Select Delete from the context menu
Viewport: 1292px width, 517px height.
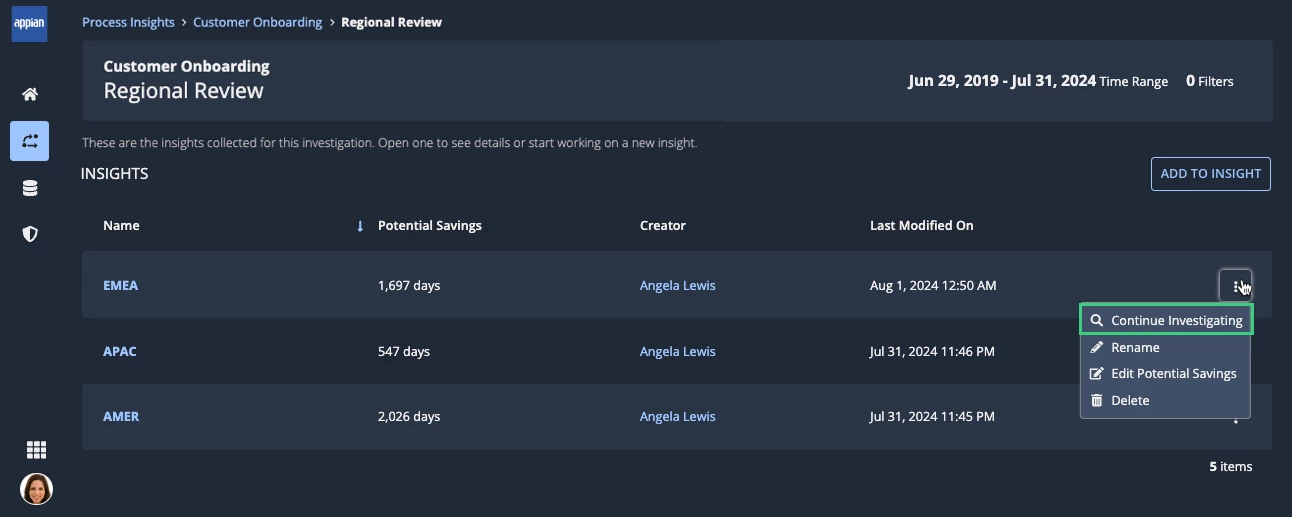(x=1166, y=400)
